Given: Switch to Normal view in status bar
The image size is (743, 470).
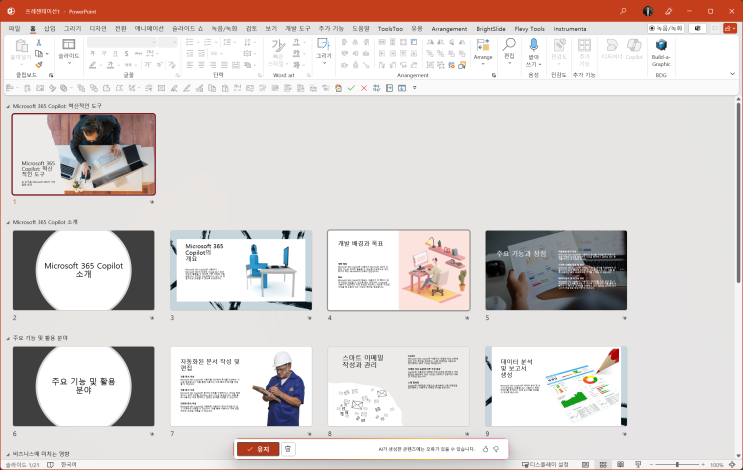Looking at the screenshot, I should point(586,465).
